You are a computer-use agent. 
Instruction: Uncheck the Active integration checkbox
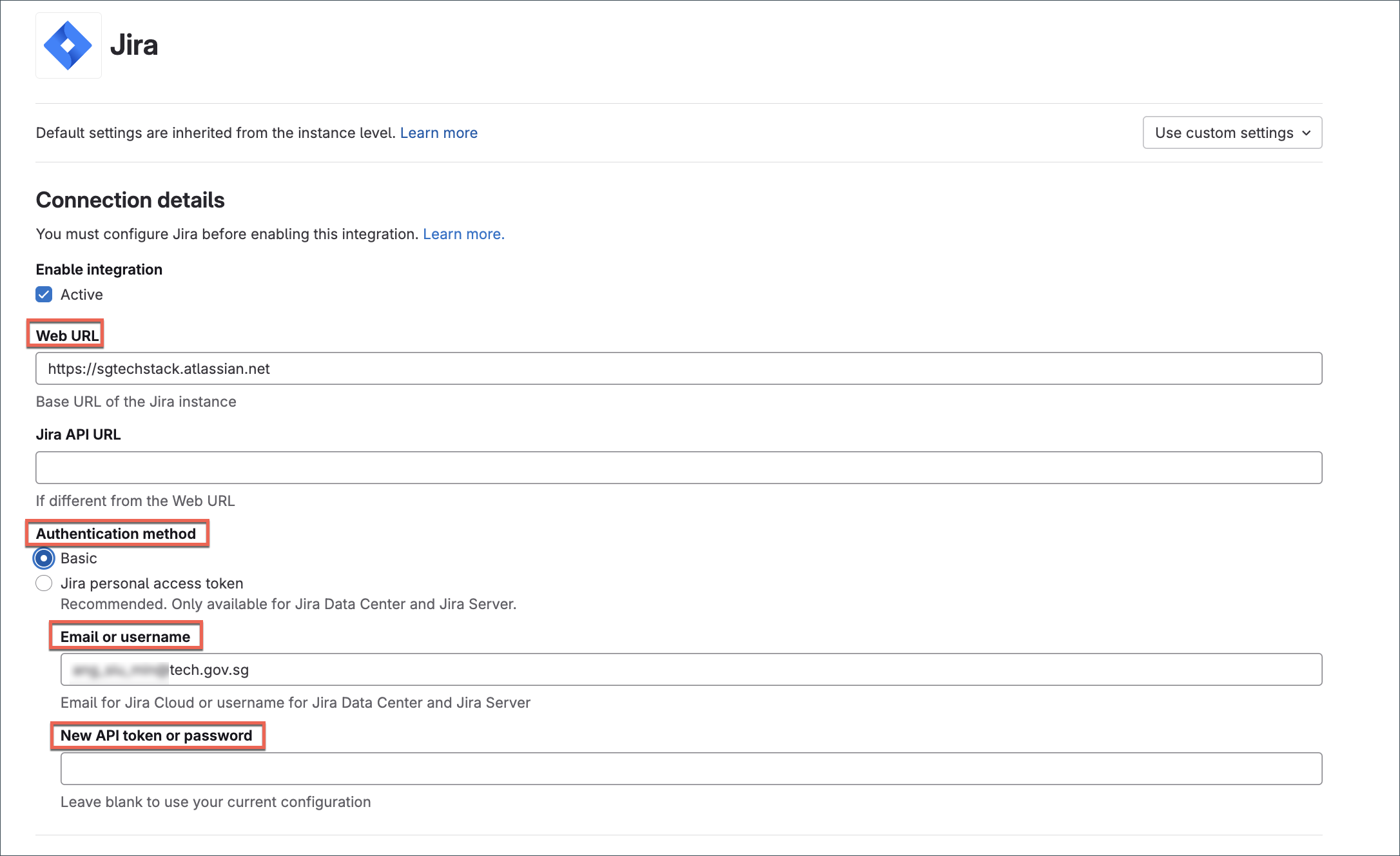coord(44,295)
